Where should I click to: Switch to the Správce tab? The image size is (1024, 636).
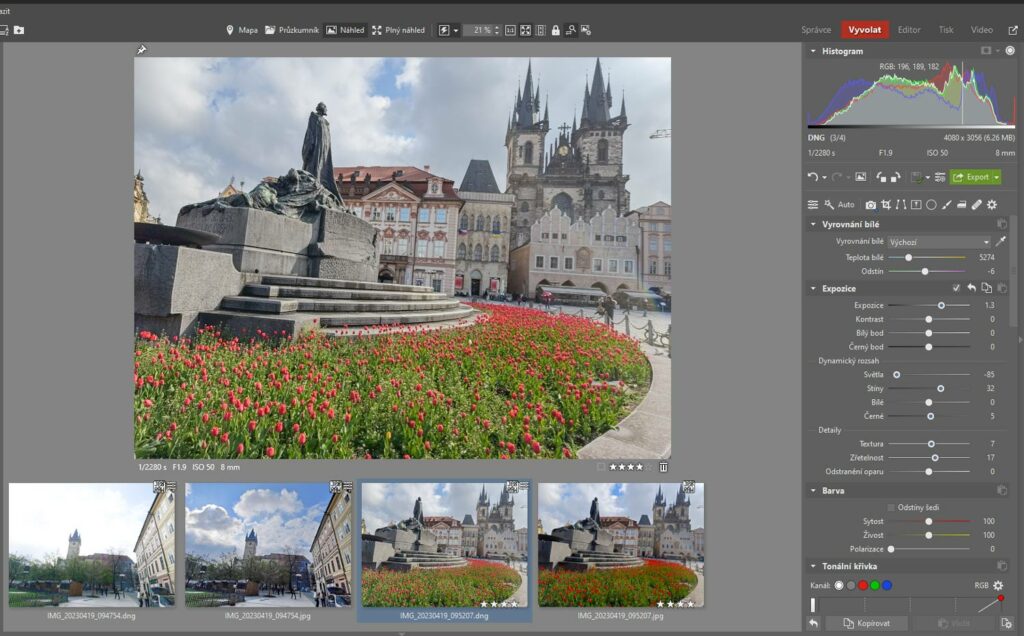[816, 30]
